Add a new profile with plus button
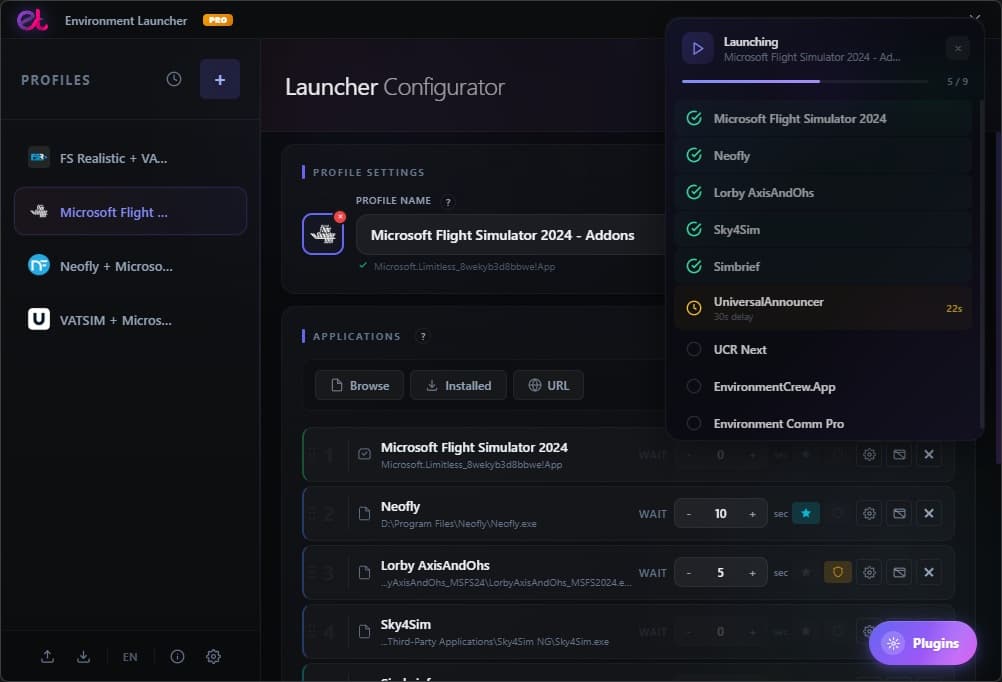 [220, 79]
